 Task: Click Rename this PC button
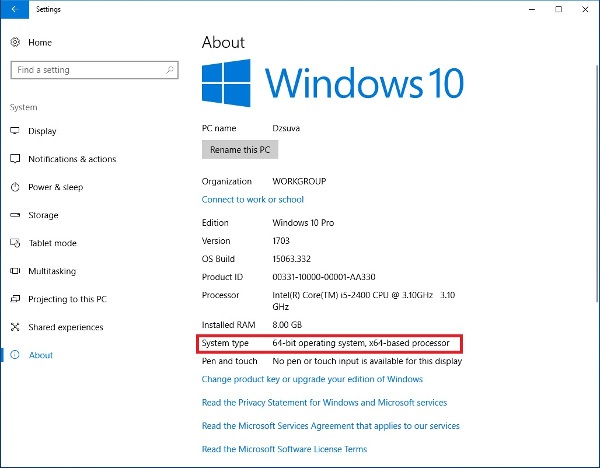(x=240, y=150)
